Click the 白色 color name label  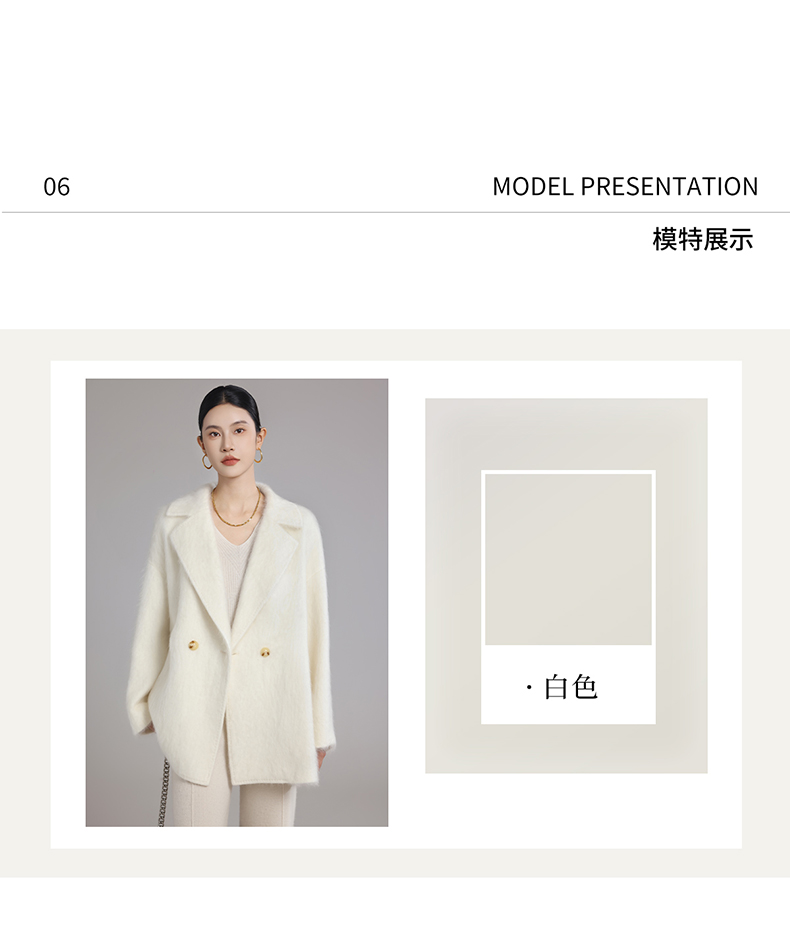(x=570, y=687)
